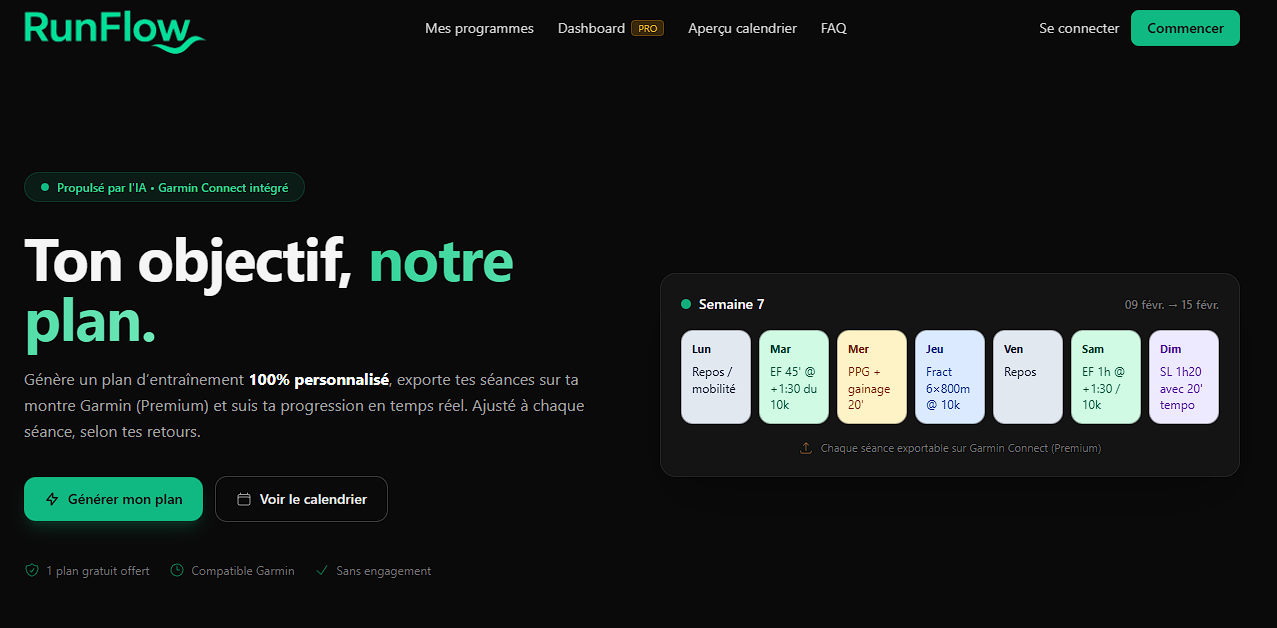
Task: Open Aperçu calendrier in the navigation
Action: tap(742, 28)
